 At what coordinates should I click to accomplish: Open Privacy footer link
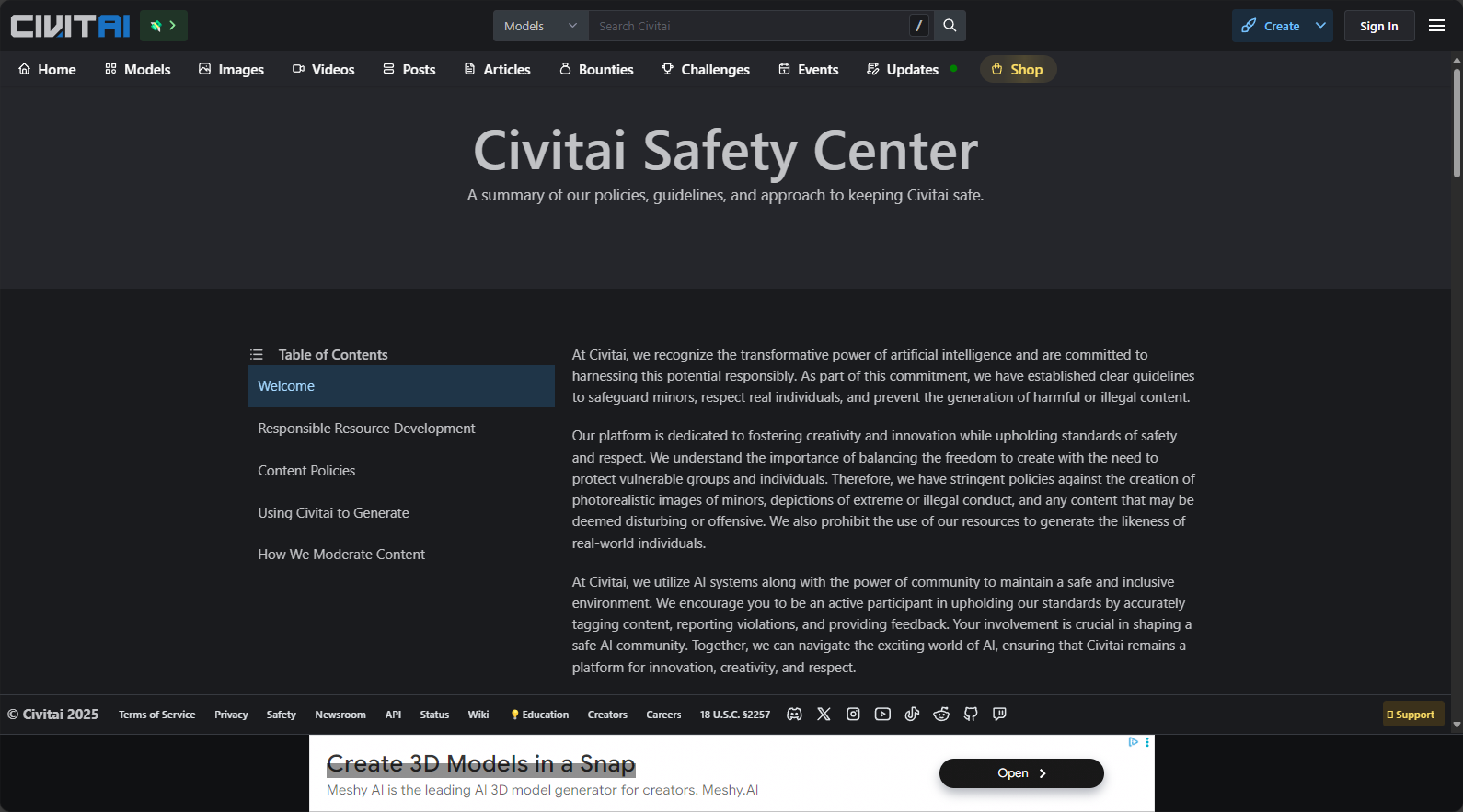point(231,715)
